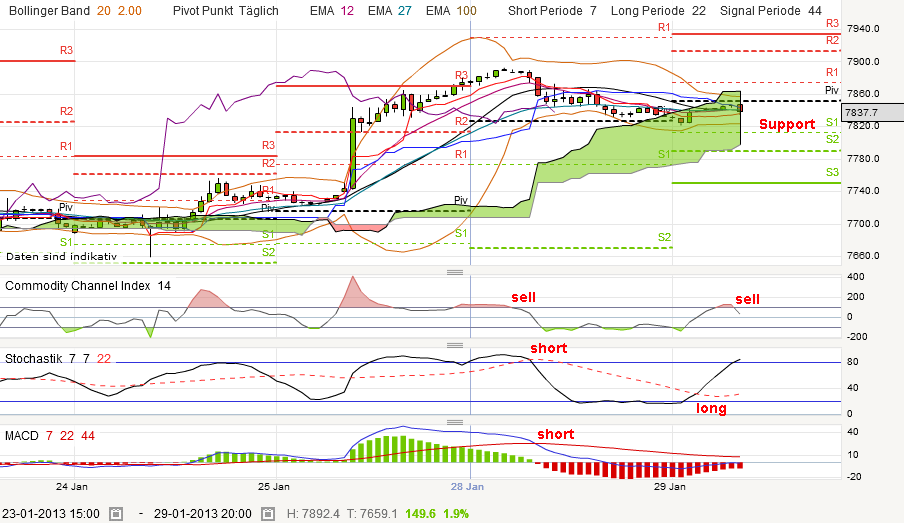
Task: Select the MACD indicator label
Action: click(x=21, y=435)
